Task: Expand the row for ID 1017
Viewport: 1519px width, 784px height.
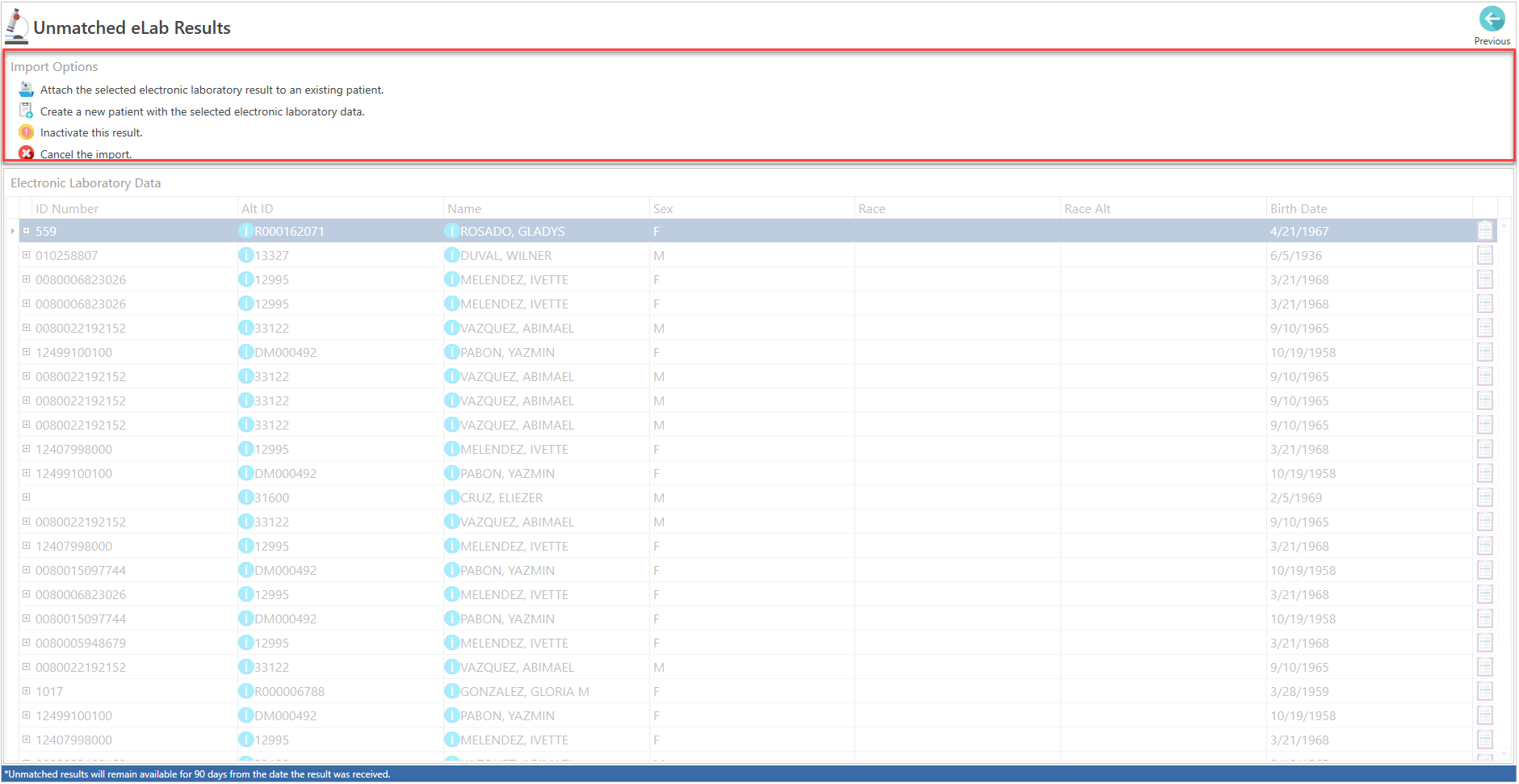Action: coord(26,691)
